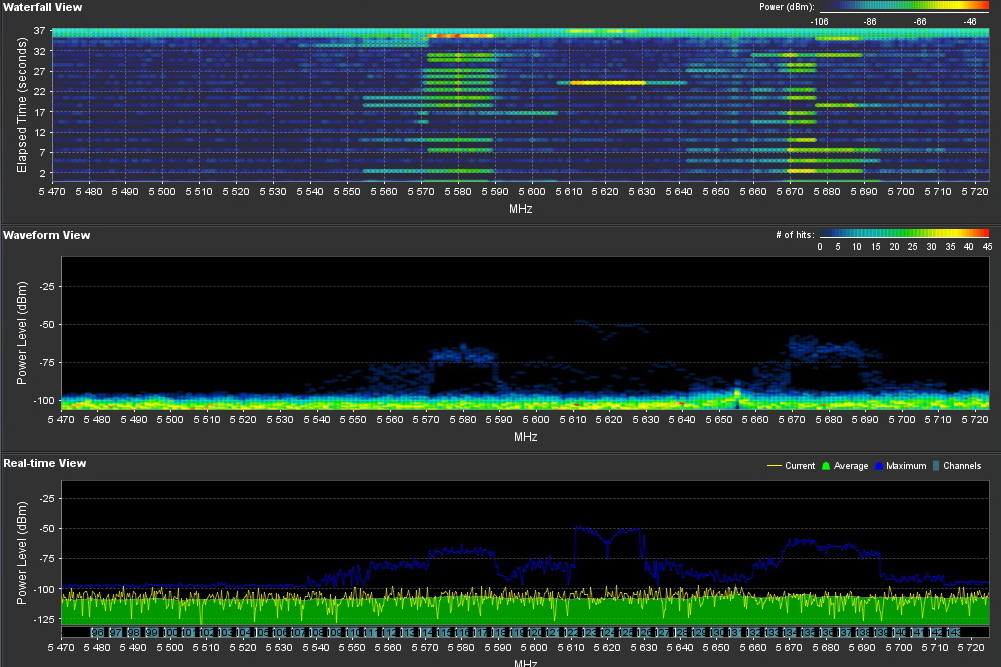The image size is (1001, 667).
Task: Click the teal Channels legend icon
Action: click(935, 466)
